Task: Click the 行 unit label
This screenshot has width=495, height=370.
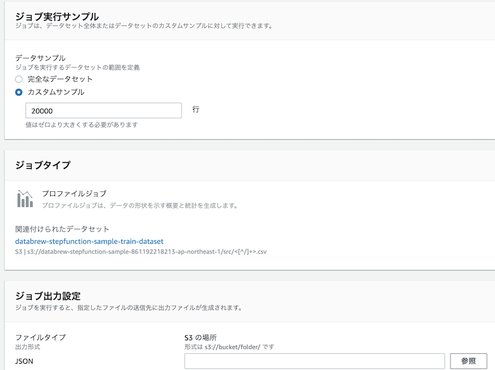Action: 196,110
